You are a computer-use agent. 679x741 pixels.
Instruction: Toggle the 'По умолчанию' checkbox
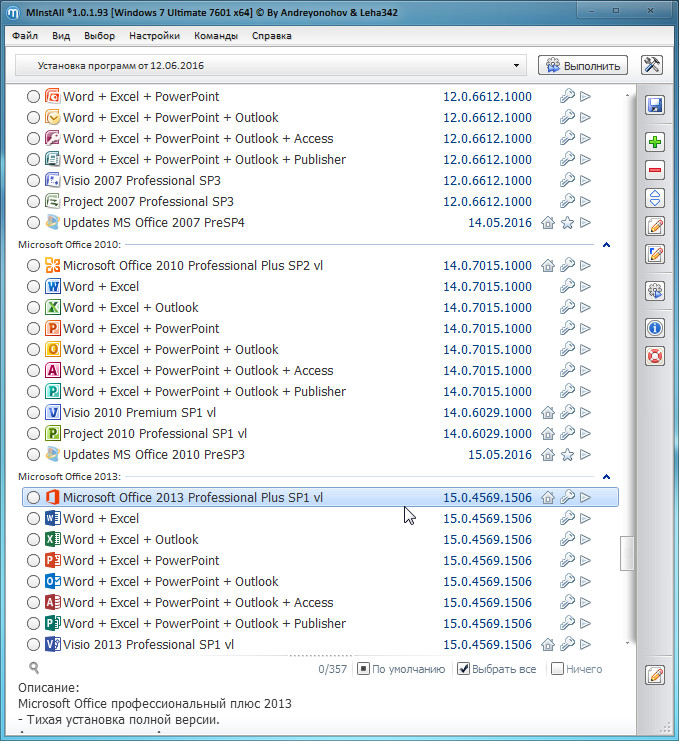click(x=363, y=669)
